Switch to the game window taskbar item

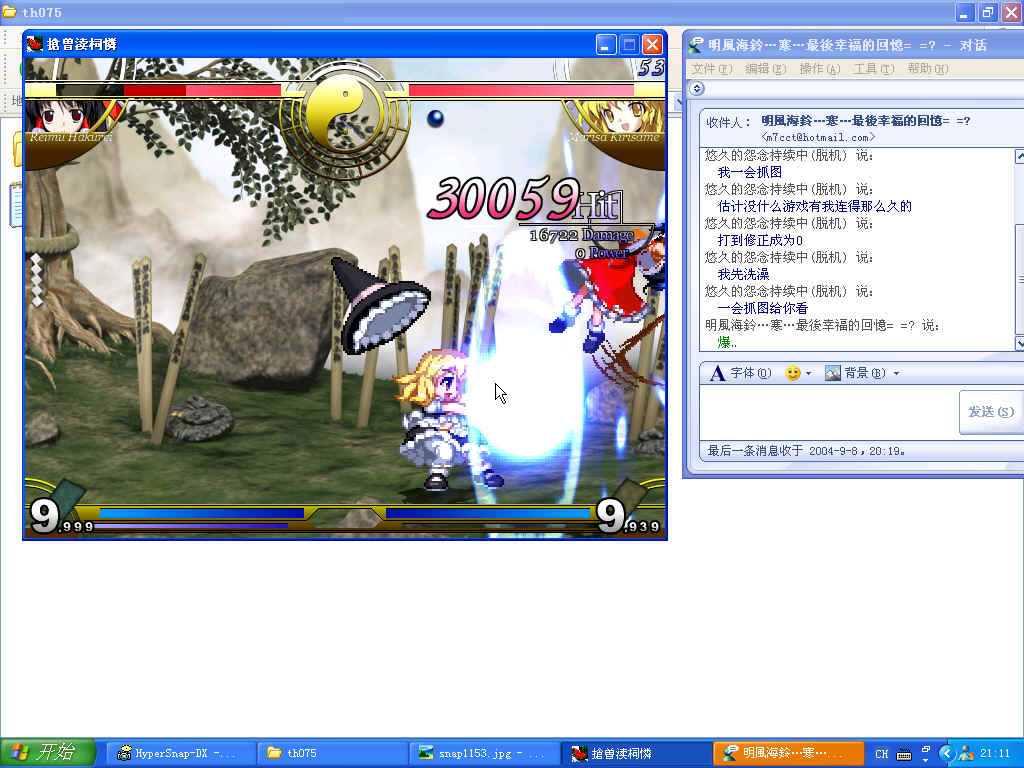(x=635, y=753)
